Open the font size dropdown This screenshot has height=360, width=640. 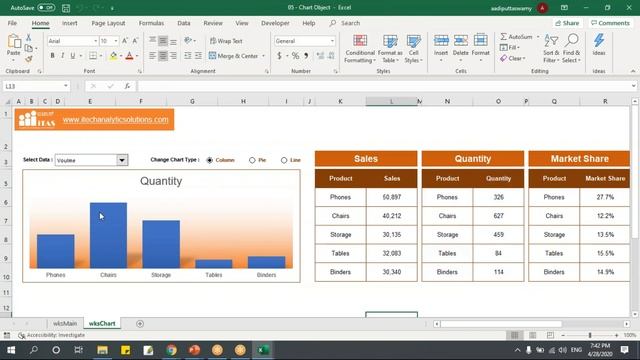coord(116,41)
